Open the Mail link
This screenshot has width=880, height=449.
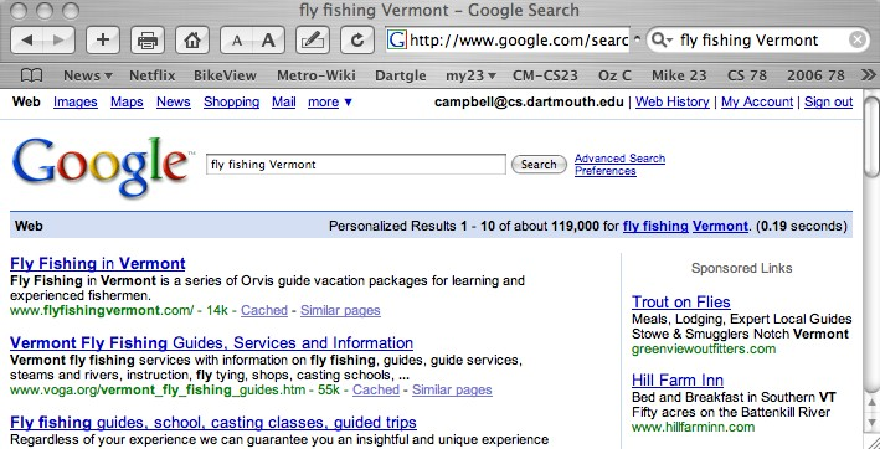pyautogui.click(x=283, y=102)
